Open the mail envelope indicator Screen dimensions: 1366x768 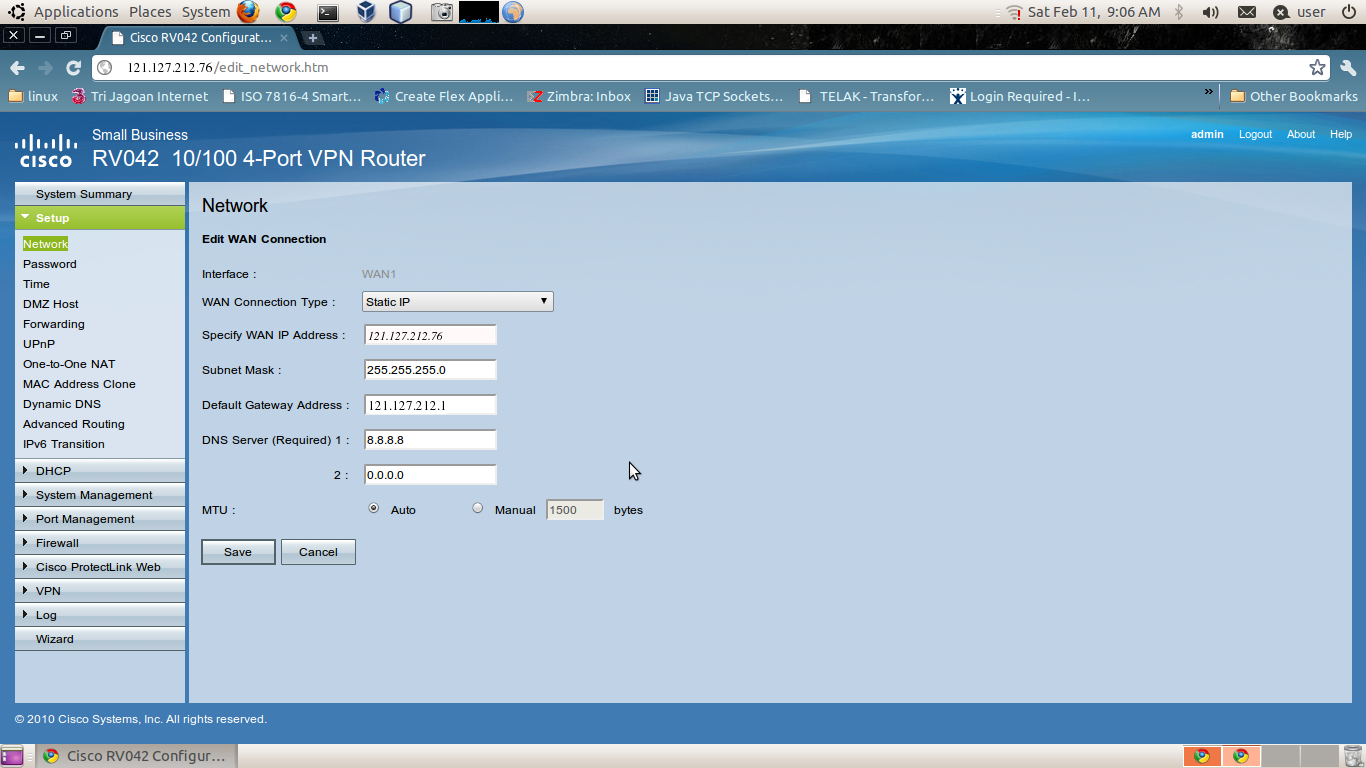[x=1247, y=12]
